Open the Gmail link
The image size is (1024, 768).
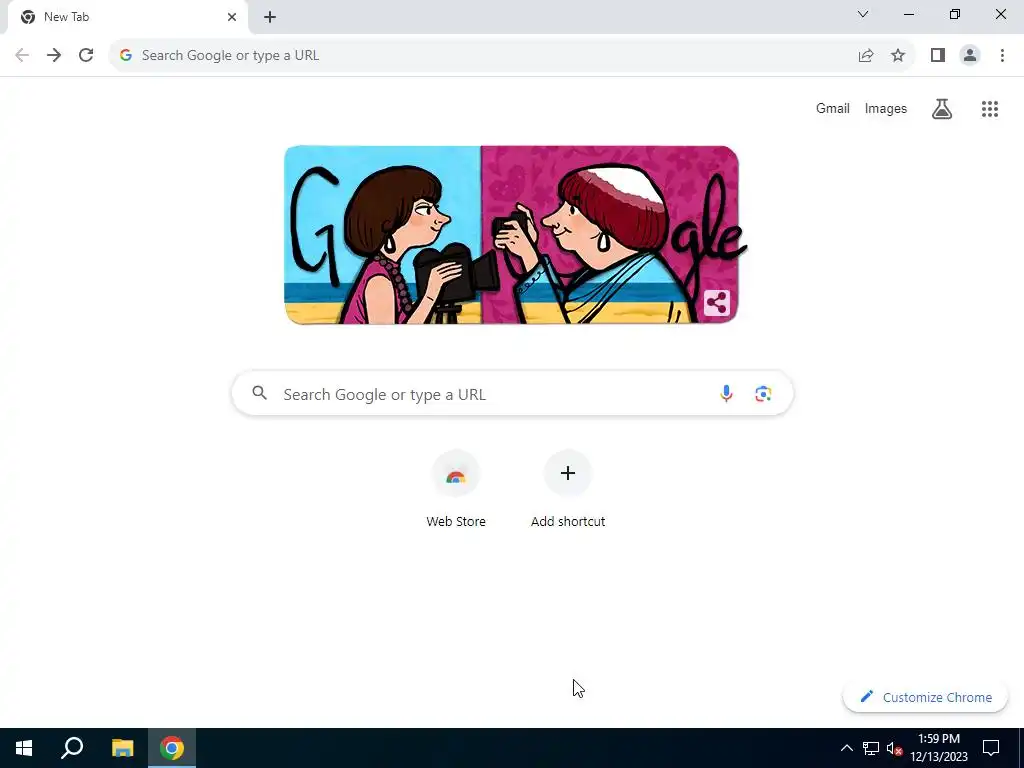tap(833, 109)
